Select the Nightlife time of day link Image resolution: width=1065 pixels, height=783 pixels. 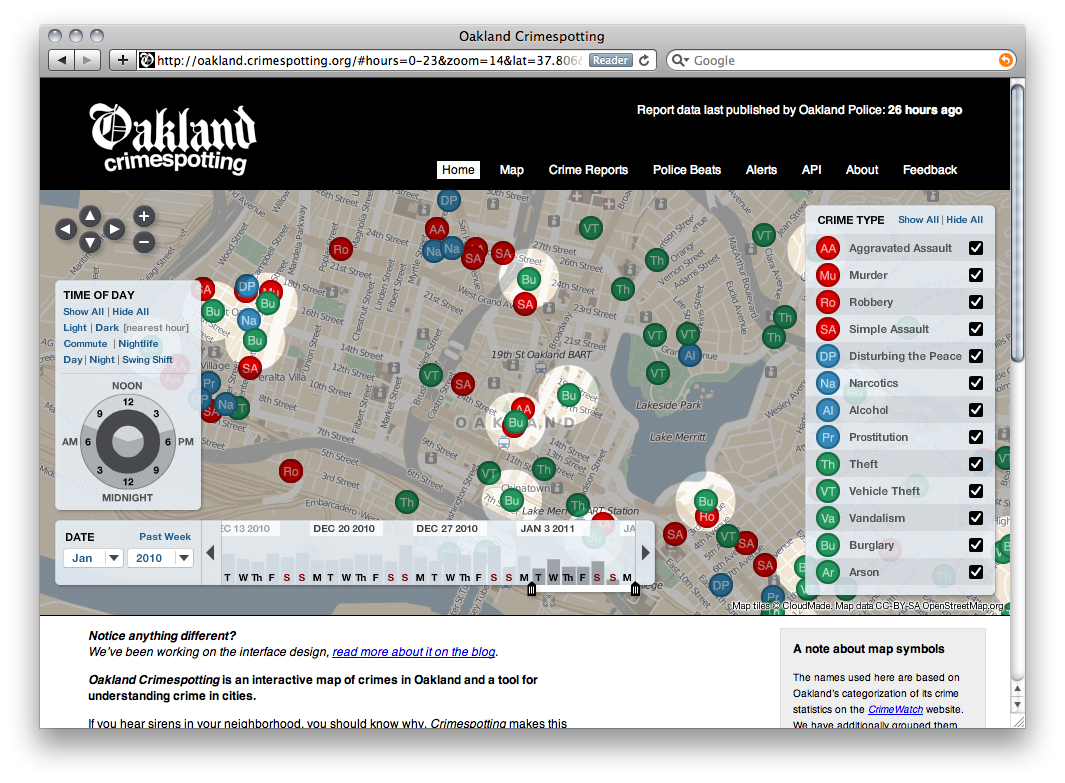coord(139,344)
